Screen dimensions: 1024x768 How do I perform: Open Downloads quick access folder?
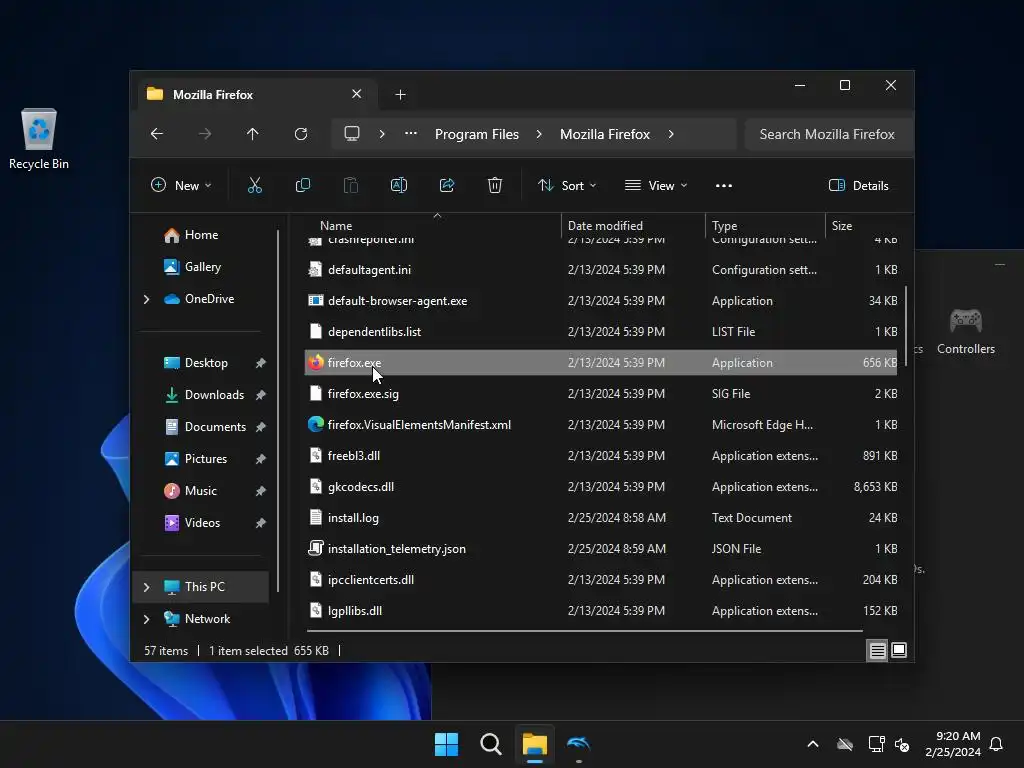(214, 395)
